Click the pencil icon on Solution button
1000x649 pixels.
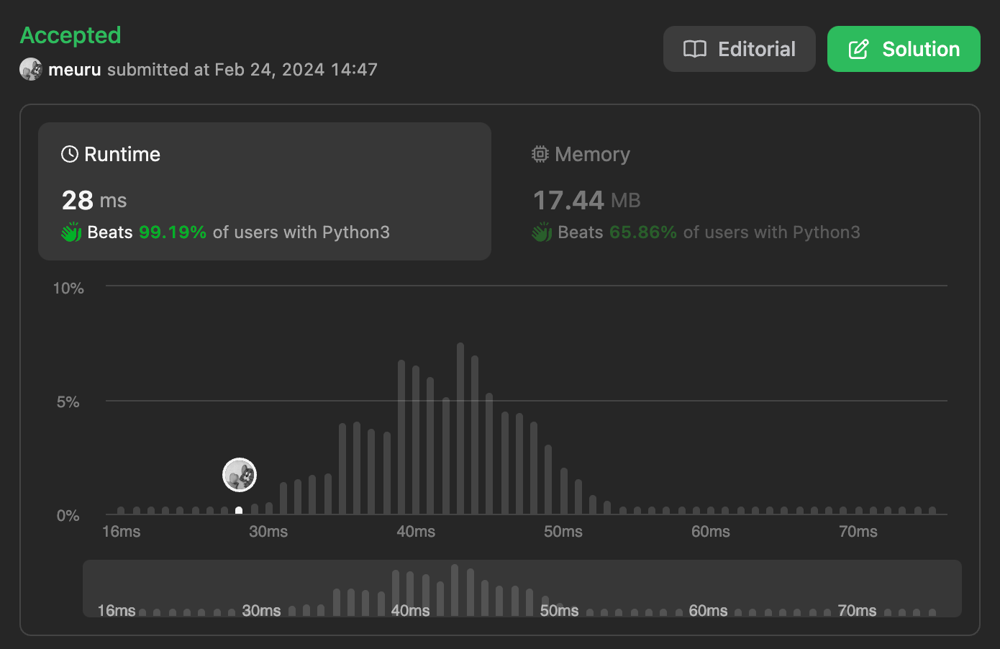click(858, 49)
